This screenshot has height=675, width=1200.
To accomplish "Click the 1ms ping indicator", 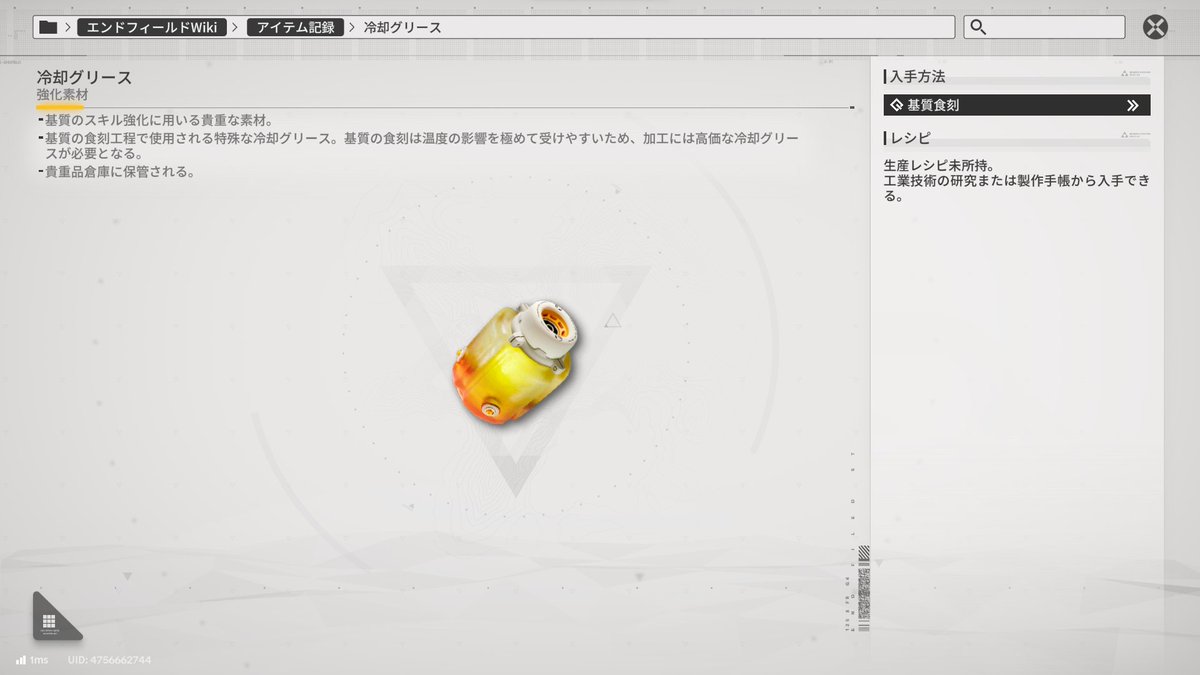I will tap(37, 660).
